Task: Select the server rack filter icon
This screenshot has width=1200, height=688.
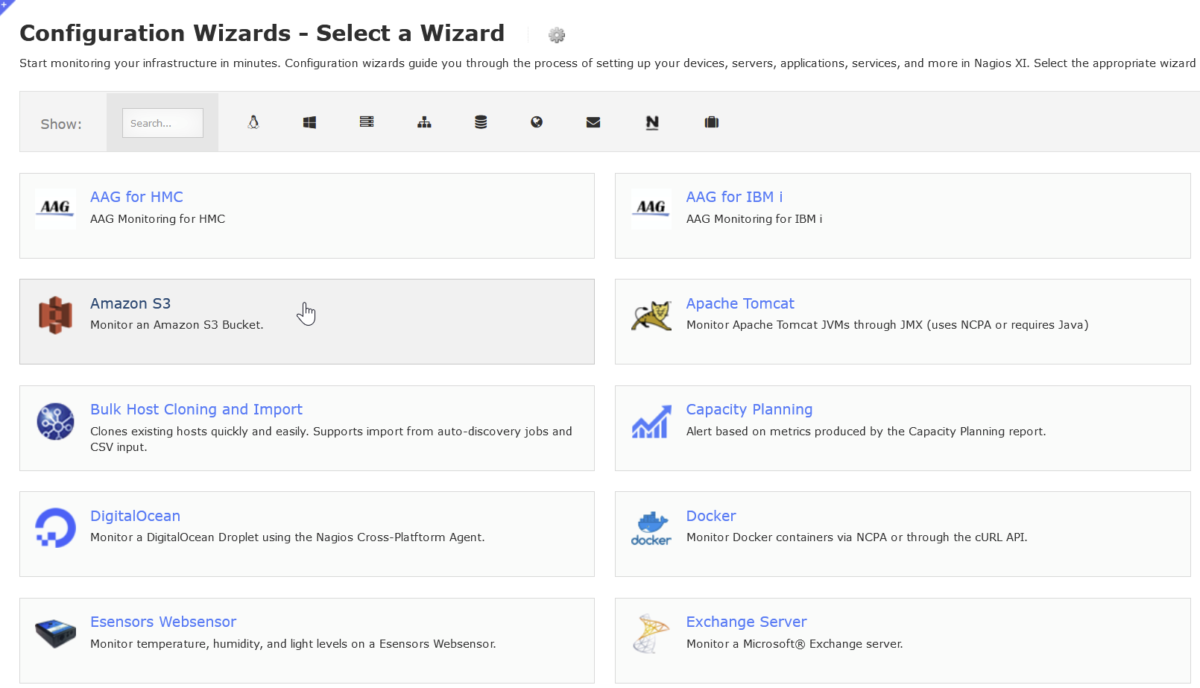Action: pyautogui.click(x=366, y=122)
